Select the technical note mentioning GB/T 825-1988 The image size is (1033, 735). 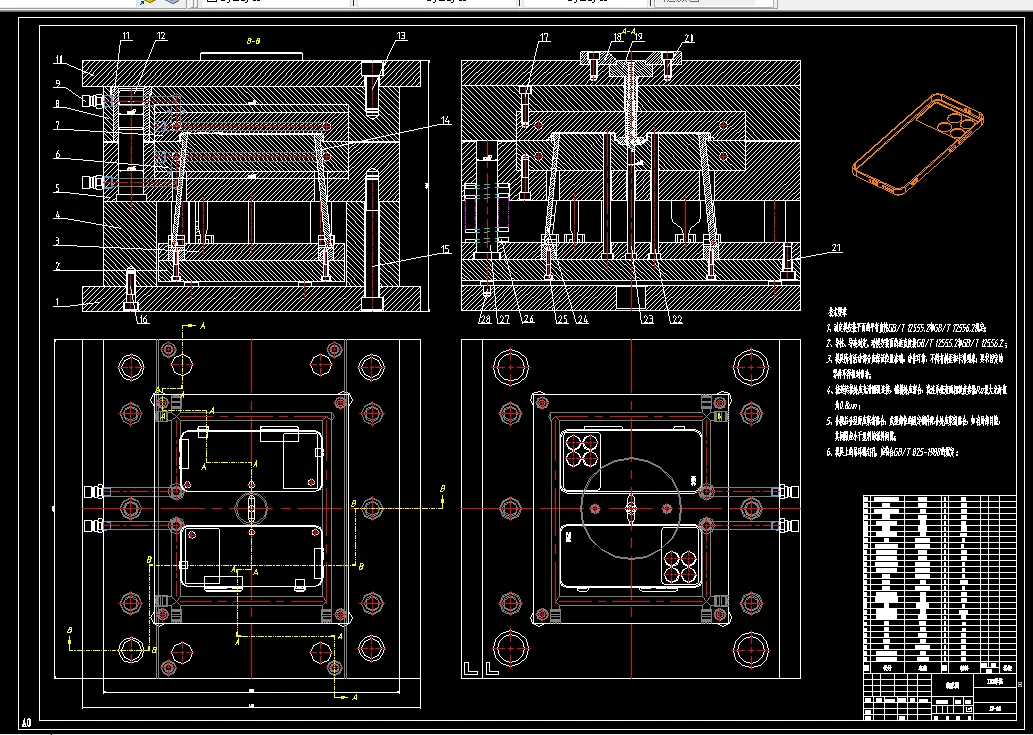coord(893,452)
